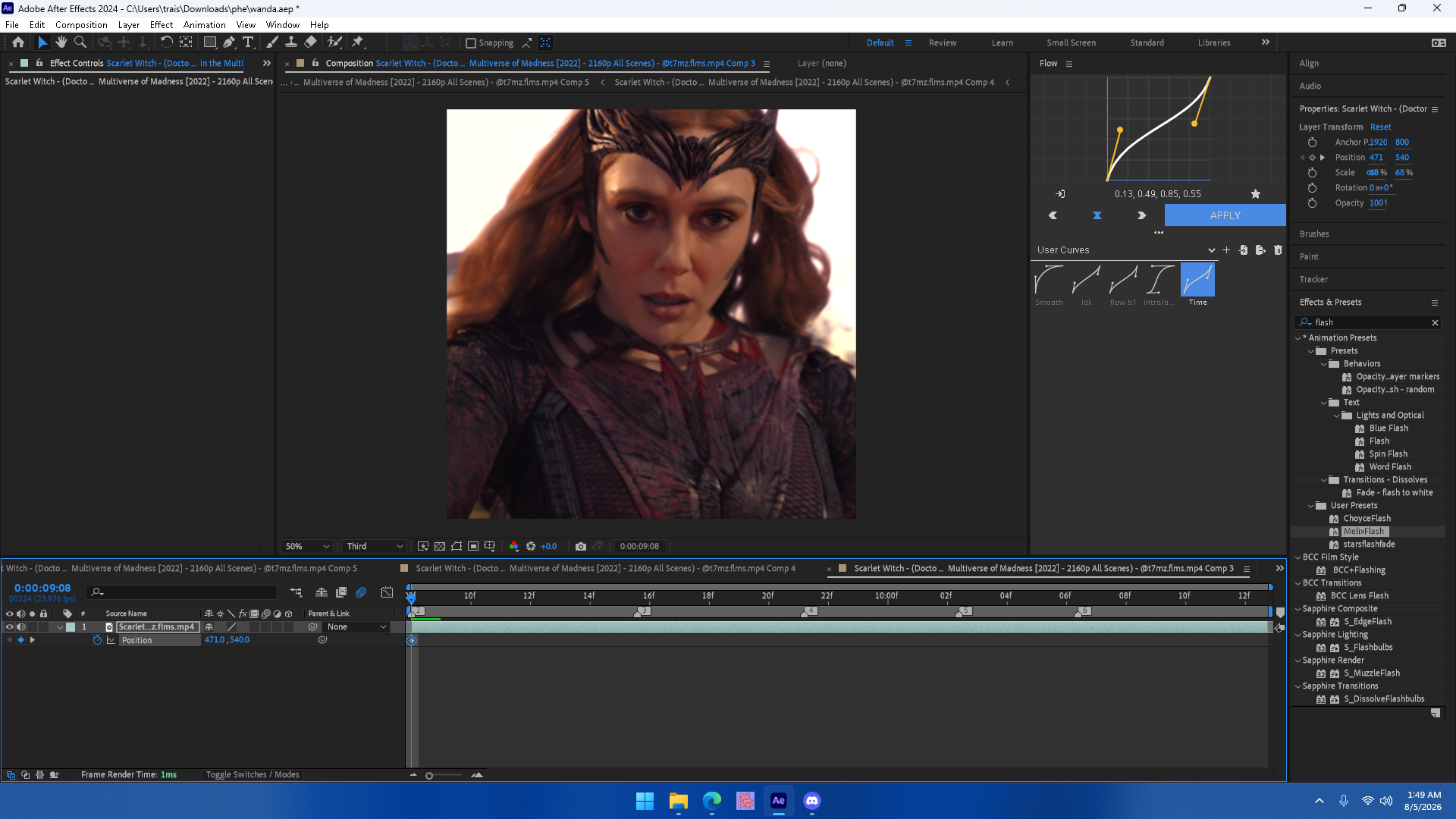Open the 50% magnification dropdown
The width and height of the screenshot is (1456, 819).
pos(307,546)
